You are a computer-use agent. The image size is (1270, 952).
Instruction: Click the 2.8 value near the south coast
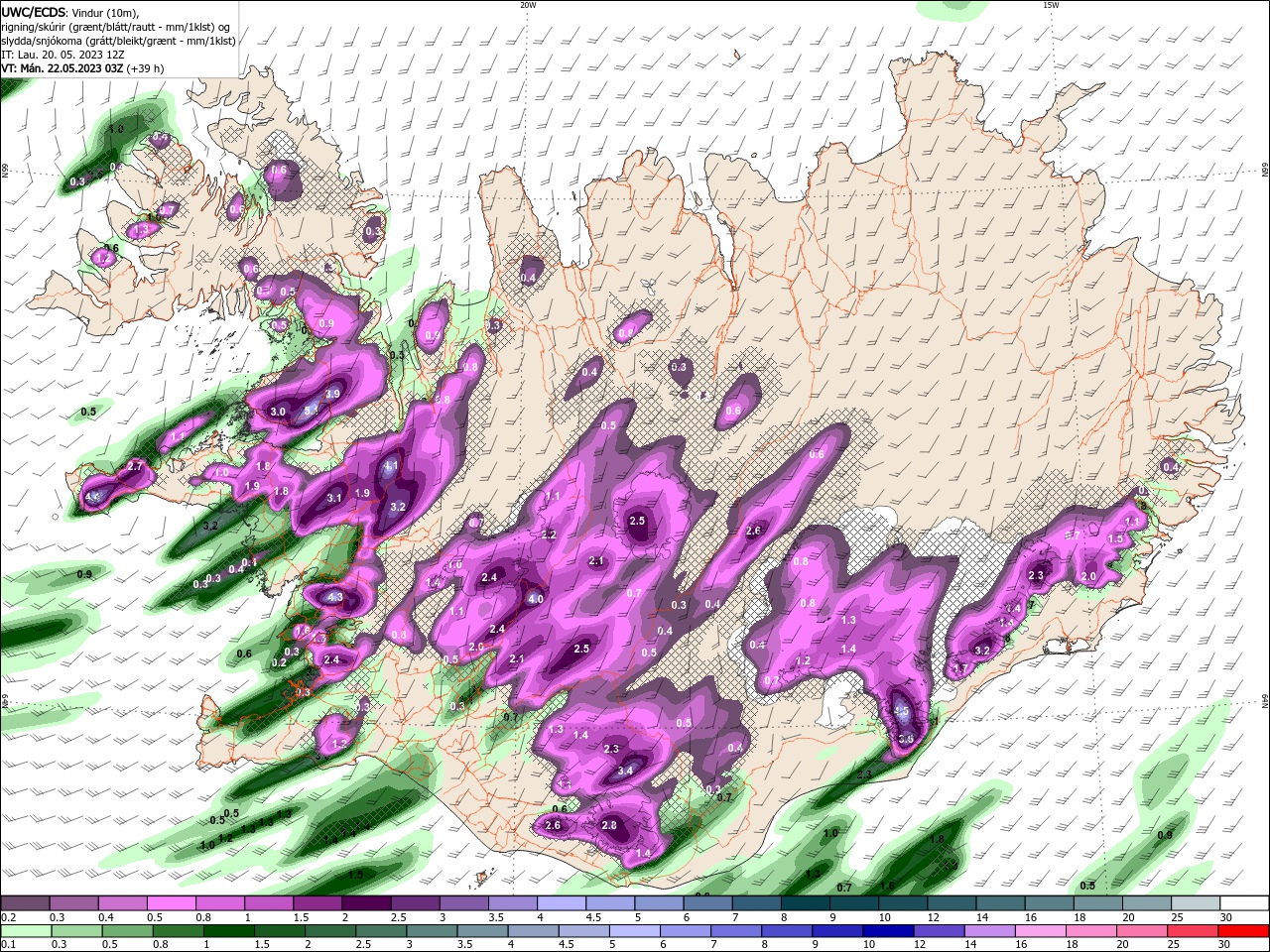click(609, 825)
